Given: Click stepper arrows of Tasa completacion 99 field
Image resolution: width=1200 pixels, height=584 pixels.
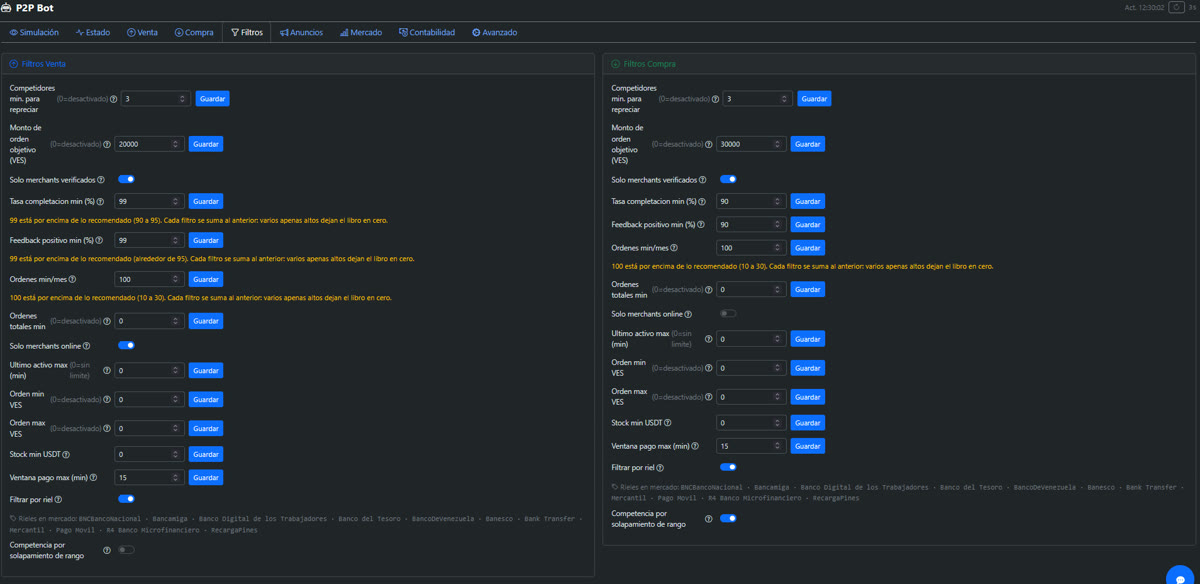Looking at the screenshot, I should coord(176,202).
